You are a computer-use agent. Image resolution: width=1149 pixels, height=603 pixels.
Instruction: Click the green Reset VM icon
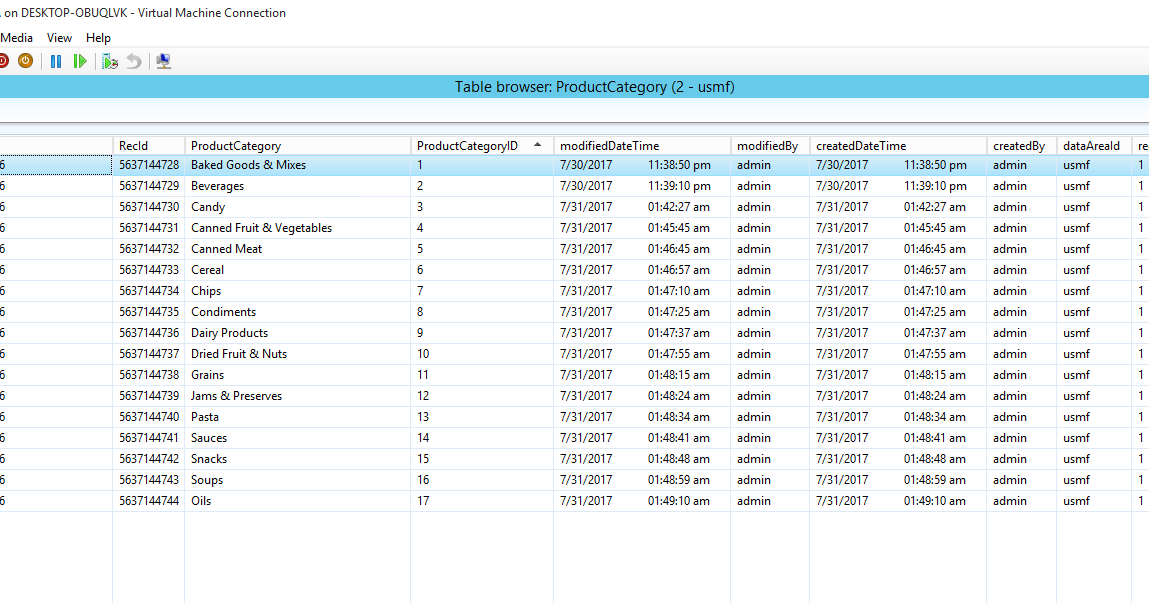coord(80,62)
